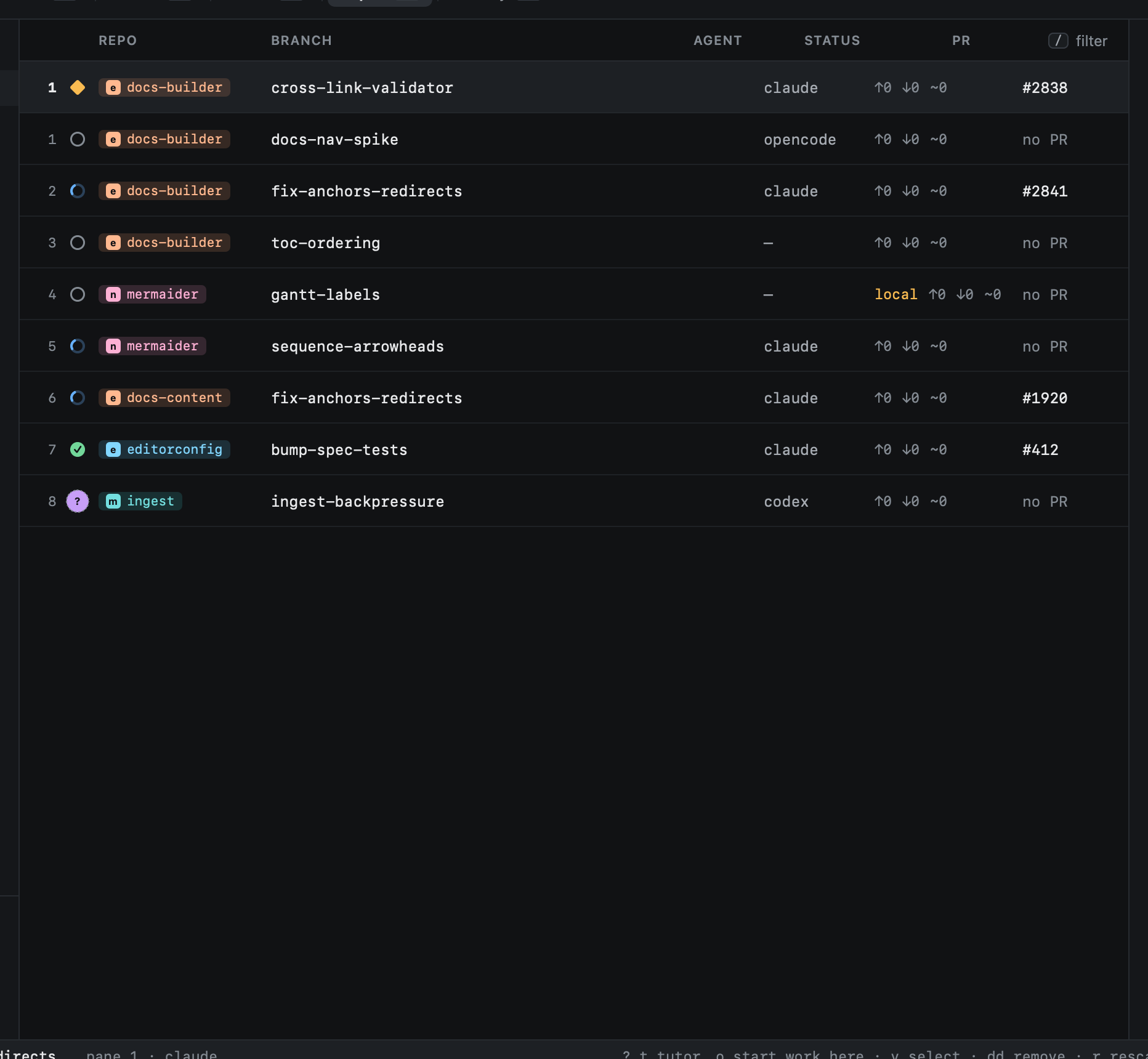Open pull request #2838

point(1045,88)
